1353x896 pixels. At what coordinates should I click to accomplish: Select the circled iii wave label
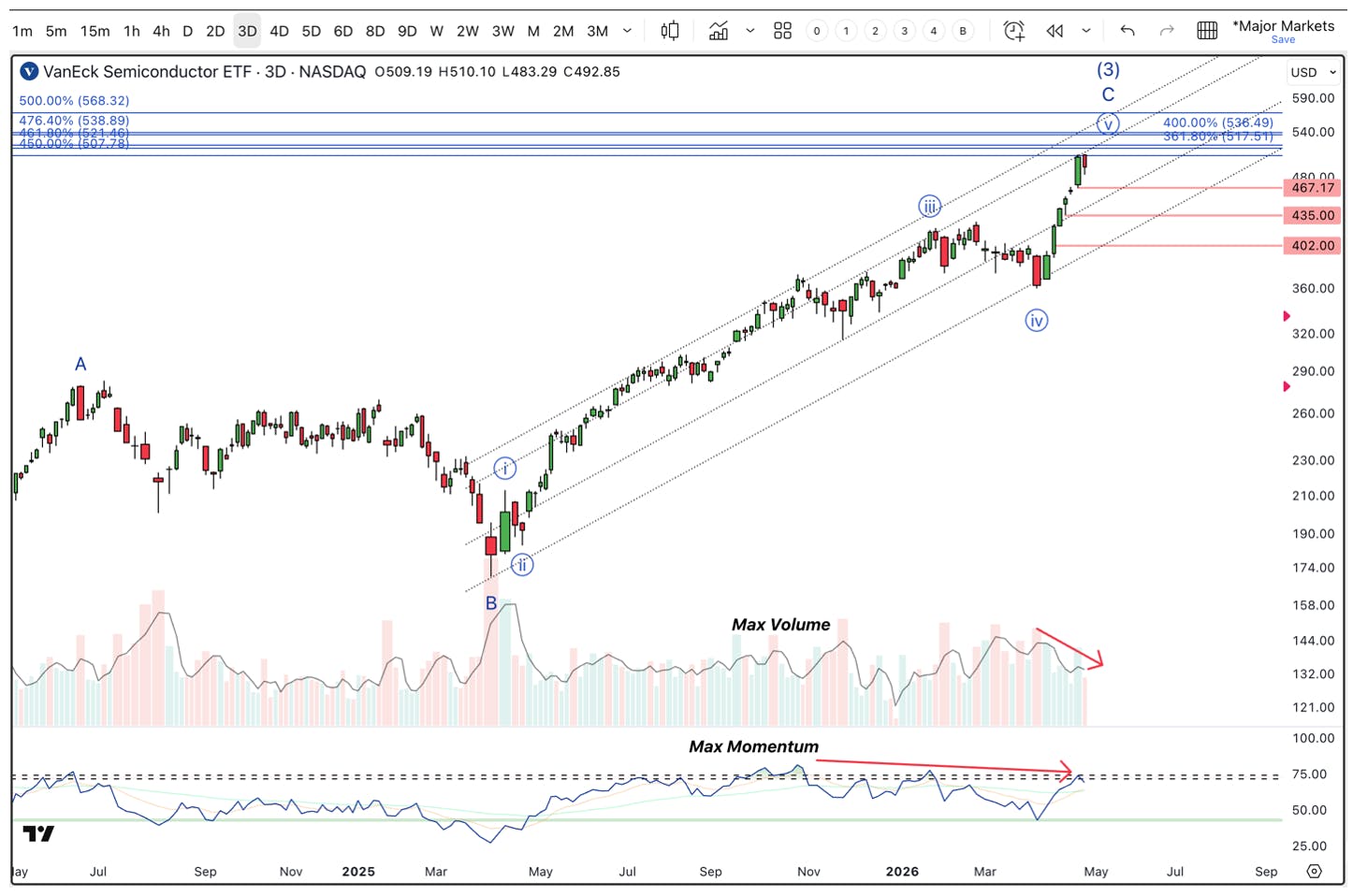929,206
